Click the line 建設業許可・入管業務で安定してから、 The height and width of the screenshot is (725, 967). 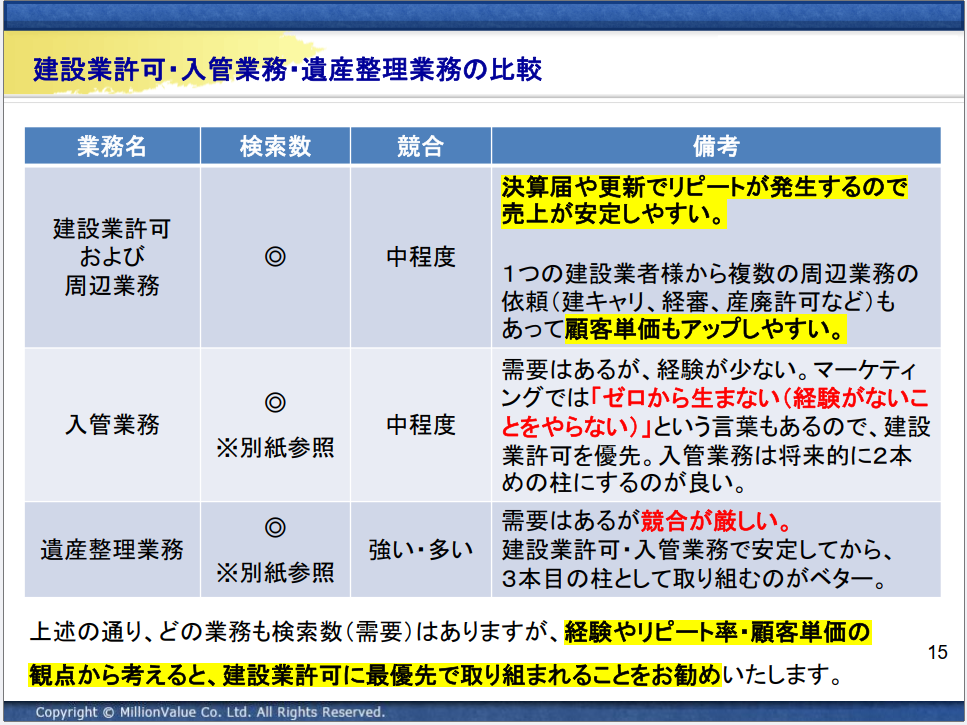click(698, 549)
